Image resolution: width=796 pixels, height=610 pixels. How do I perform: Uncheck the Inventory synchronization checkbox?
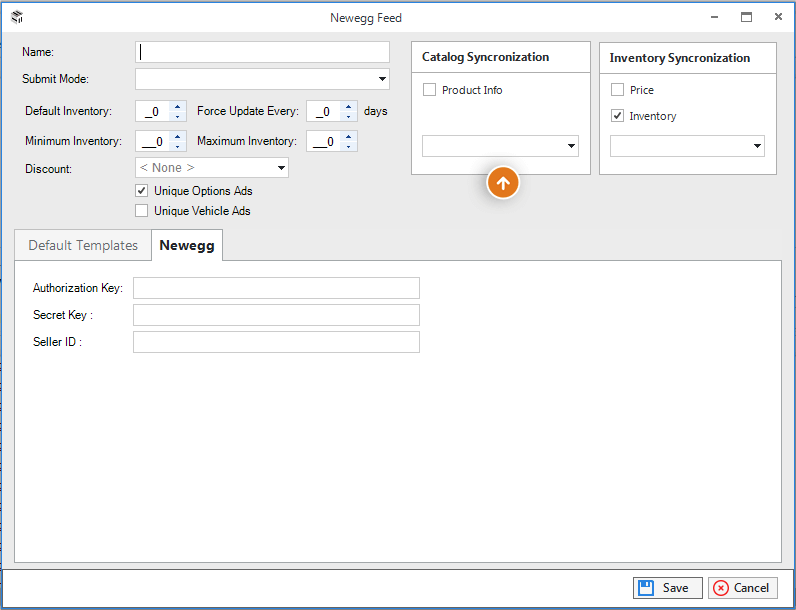pos(617,116)
